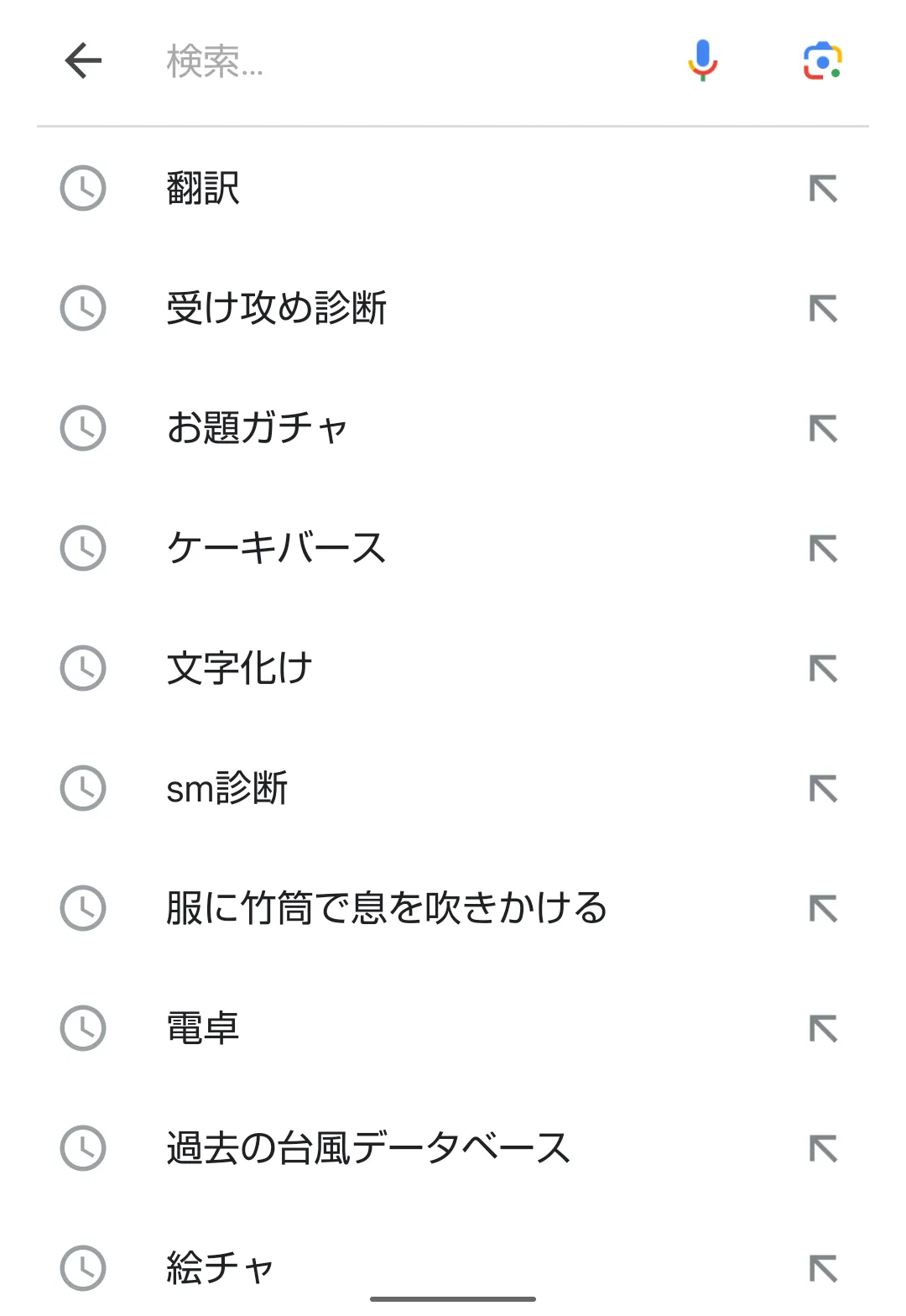Open Google Lens camera search

822,61
